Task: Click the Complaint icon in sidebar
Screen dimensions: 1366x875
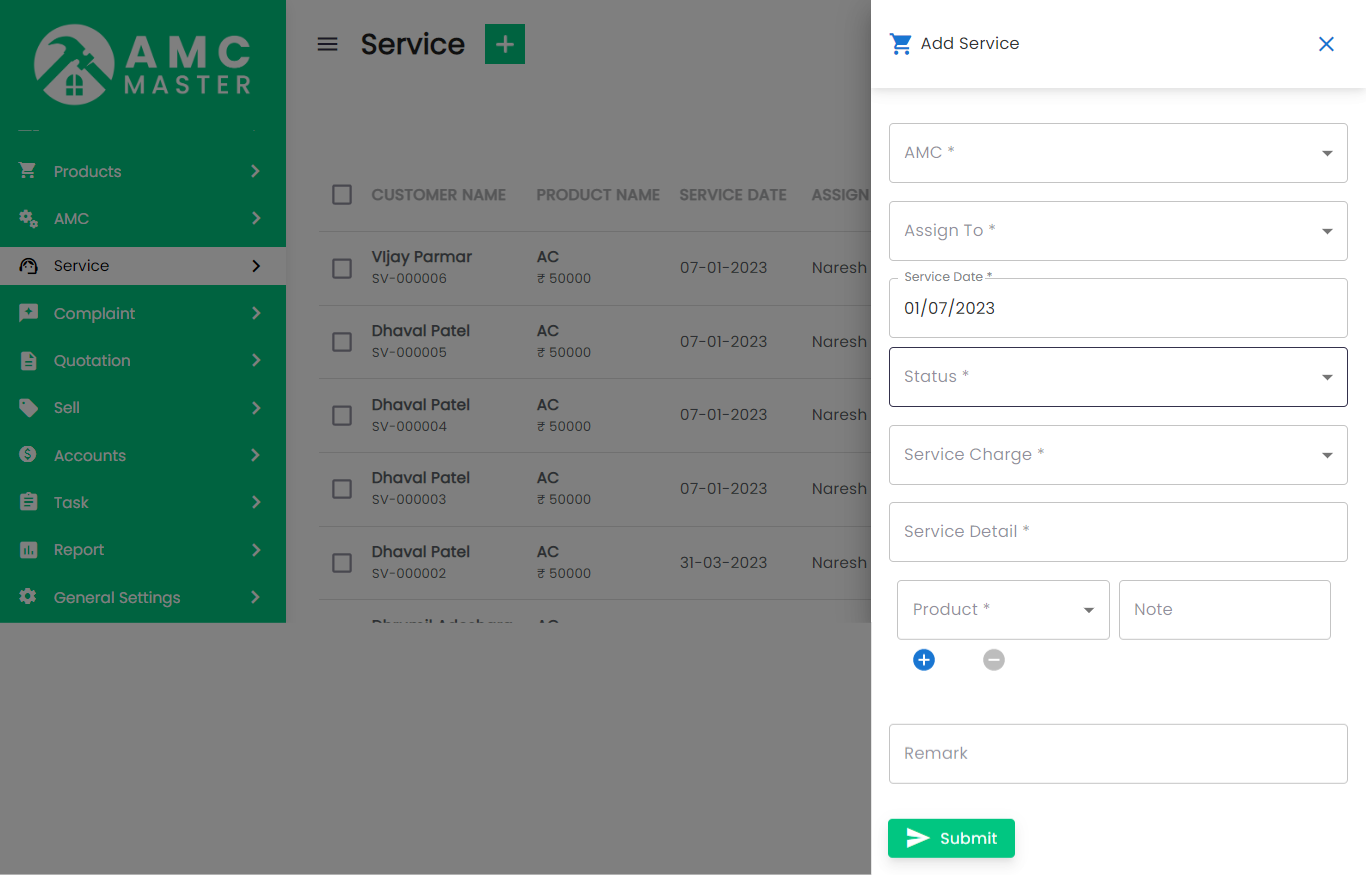Action: point(28,313)
